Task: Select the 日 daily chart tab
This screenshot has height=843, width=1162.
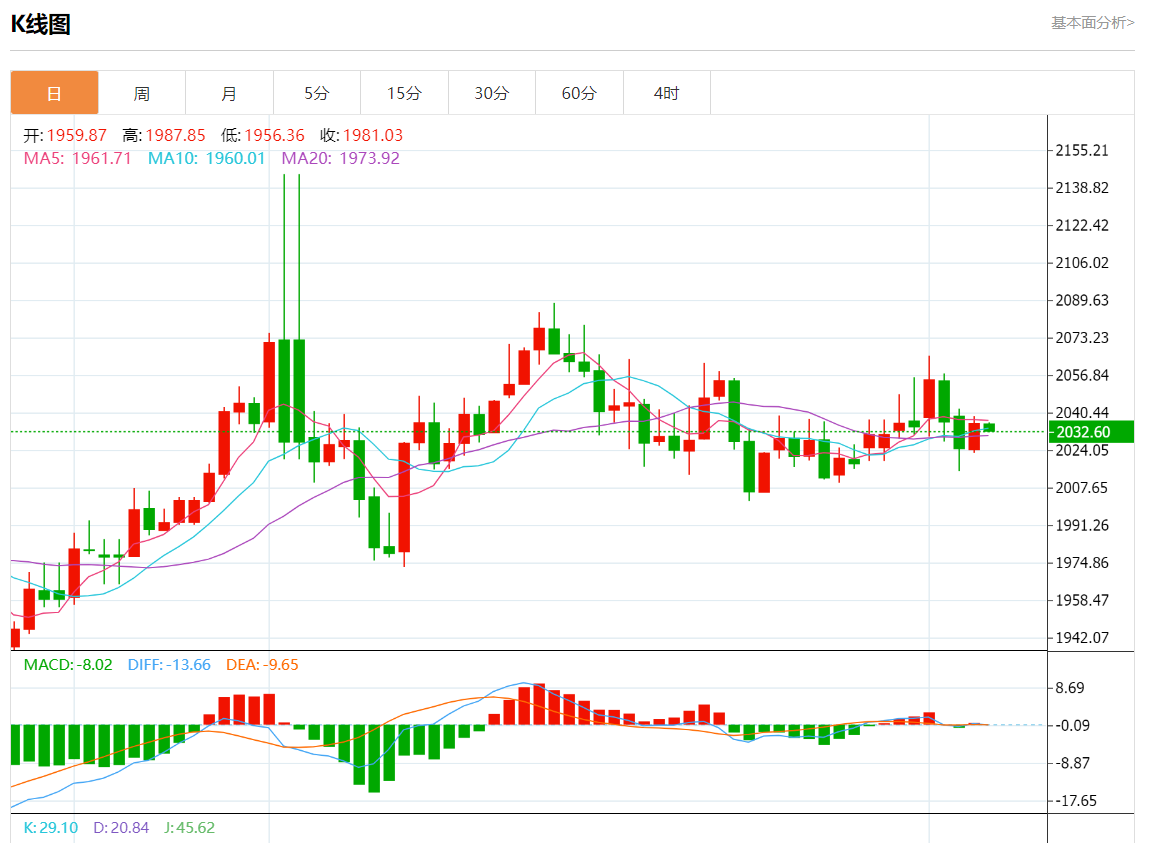Action: tap(54, 93)
